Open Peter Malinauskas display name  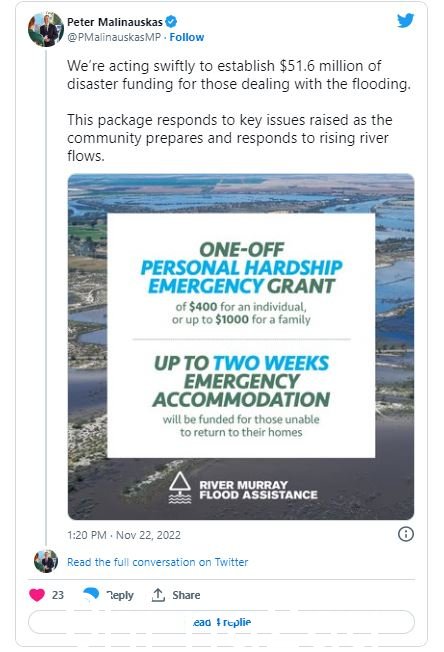[x=115, y=22]
